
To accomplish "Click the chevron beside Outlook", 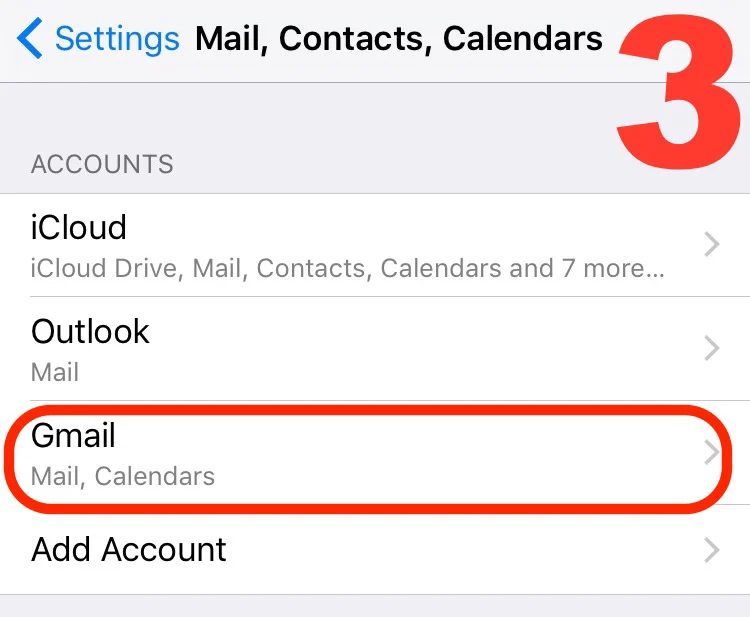I will coord(712,348).
